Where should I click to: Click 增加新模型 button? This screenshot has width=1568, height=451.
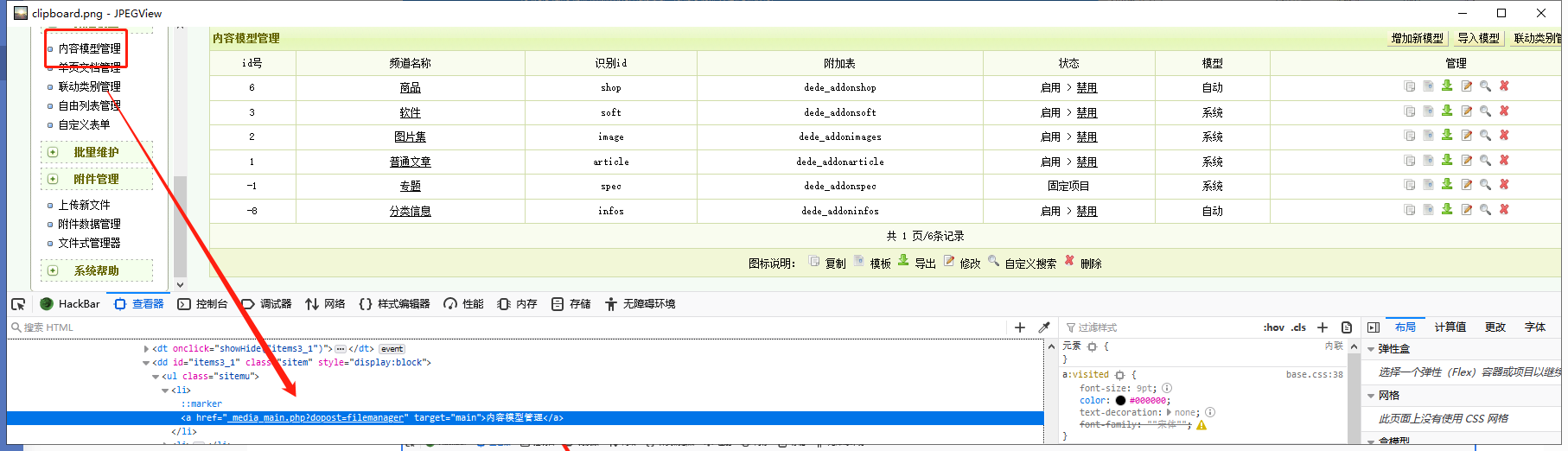(x=1418, y=38)
